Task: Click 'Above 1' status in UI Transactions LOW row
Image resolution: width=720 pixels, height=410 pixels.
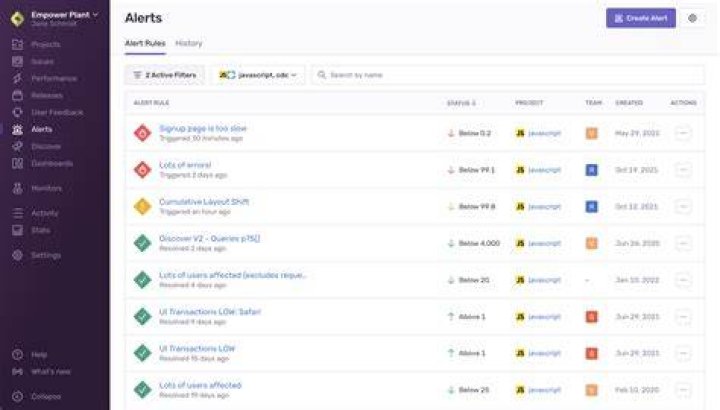Action: coord(472,354)
